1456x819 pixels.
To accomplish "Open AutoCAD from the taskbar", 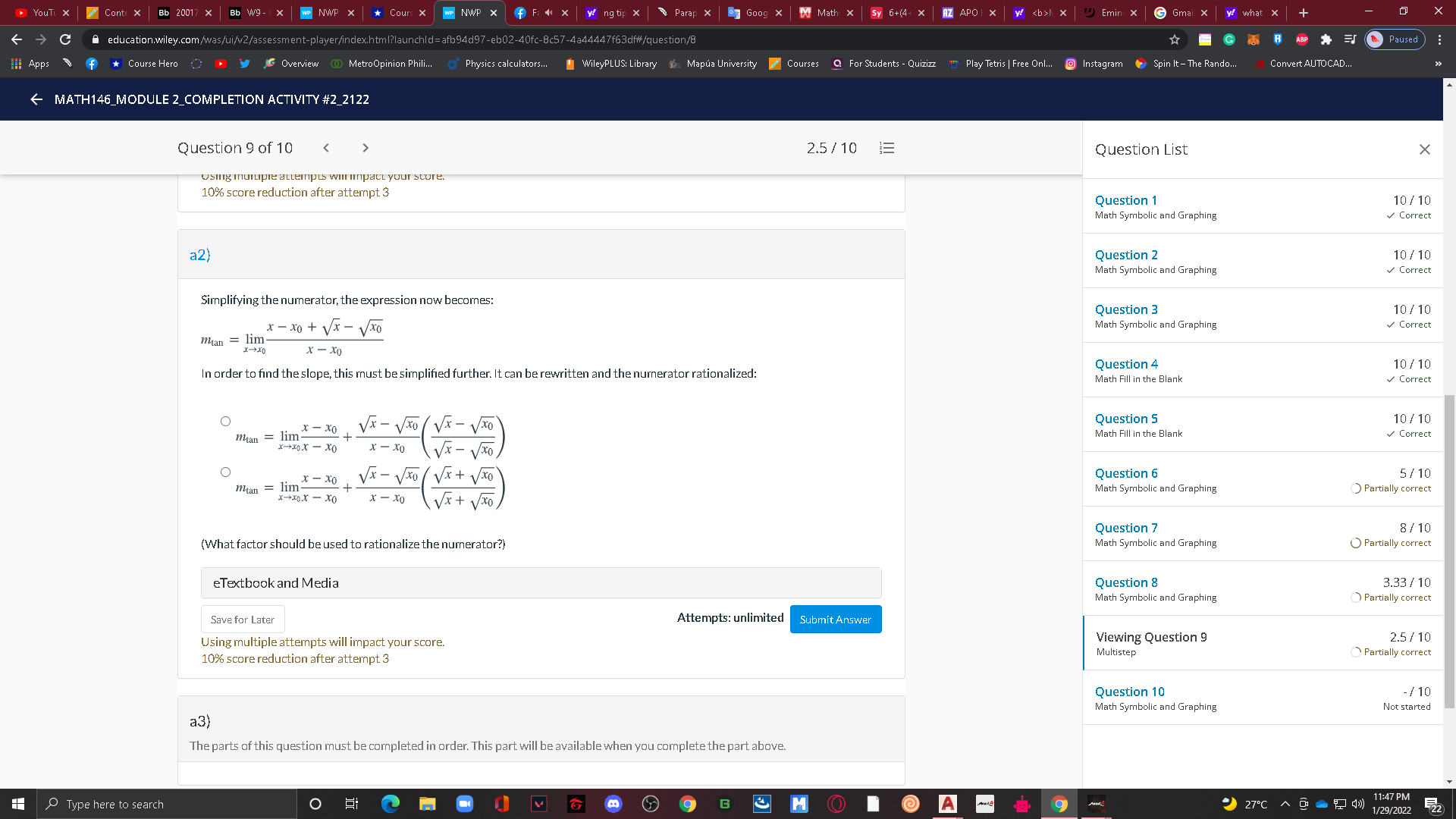I will (947, 804).
